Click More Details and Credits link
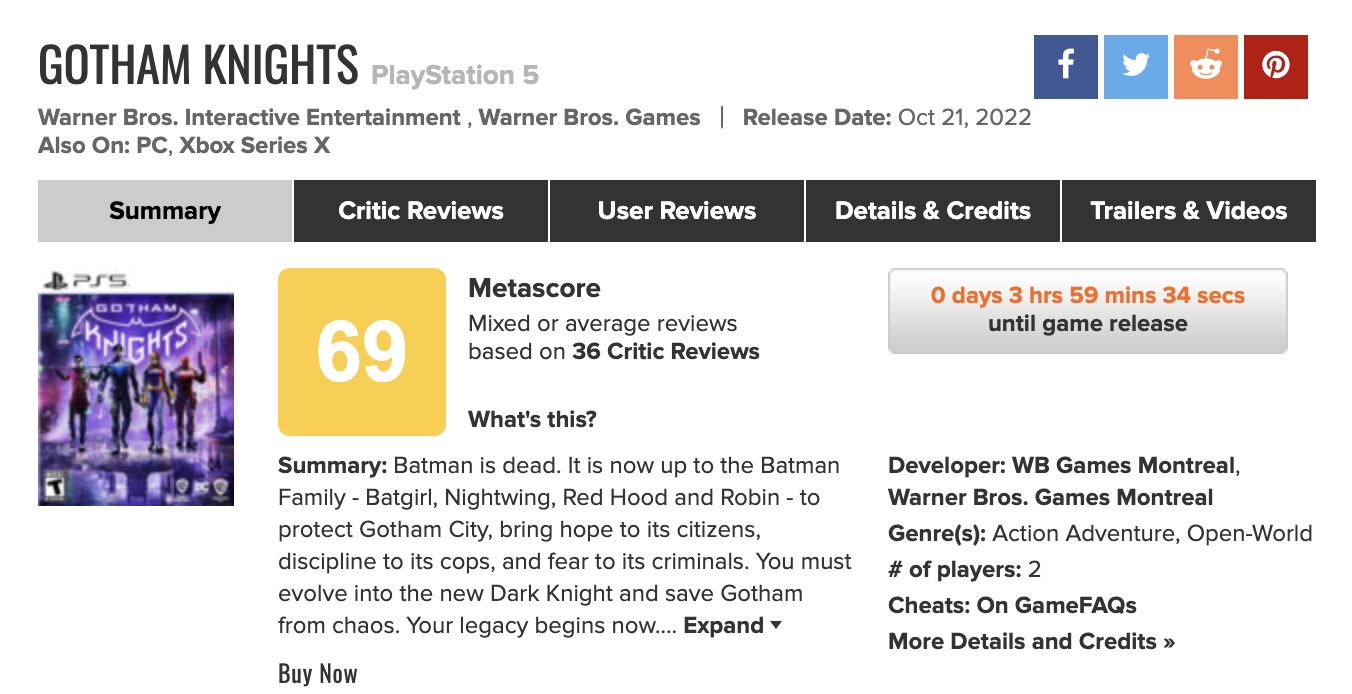 [1031, 642]
